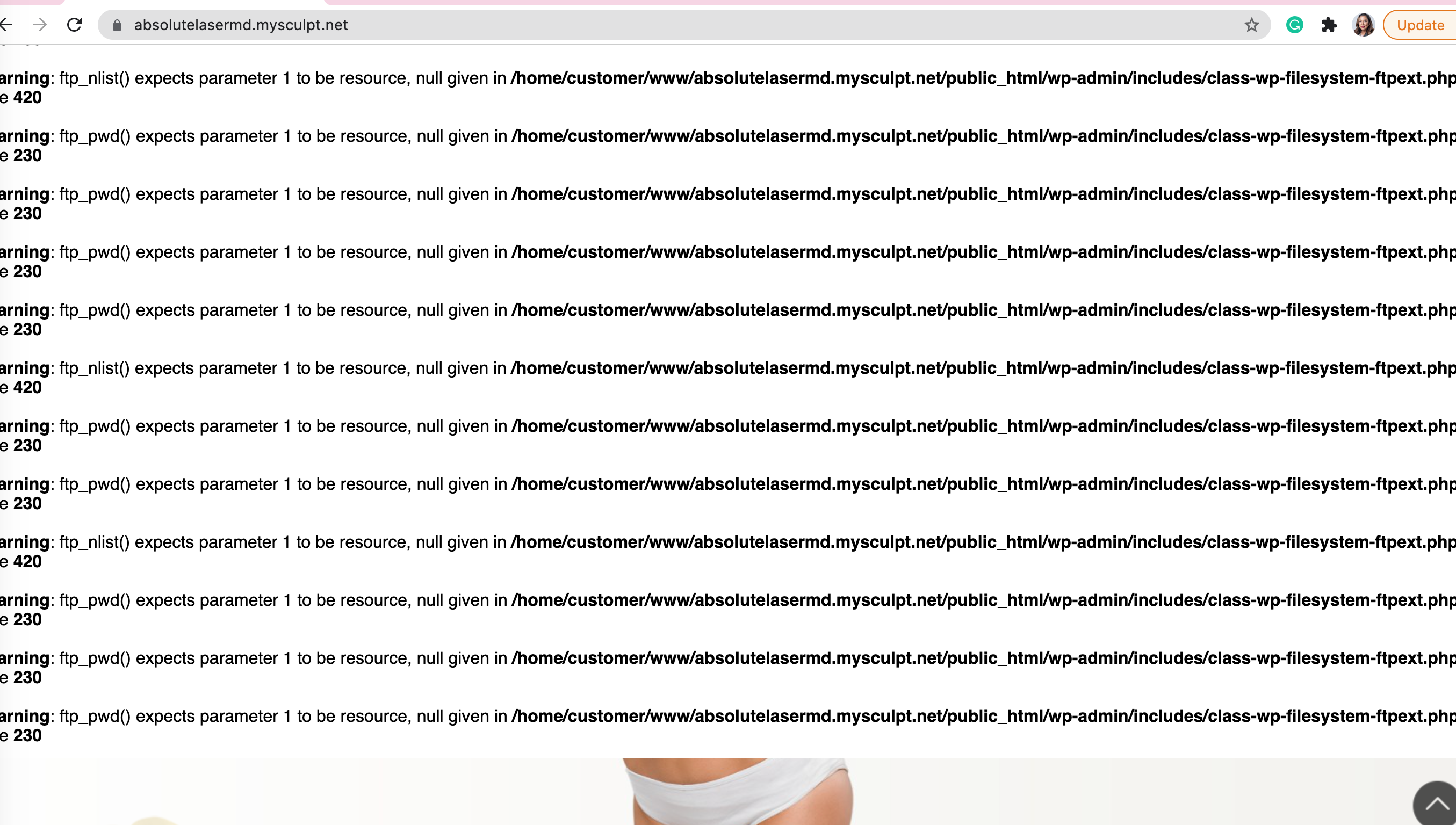Reload the absolutelasermd.mysculpt.net page
1456x825 pixels.
[74, 24]
